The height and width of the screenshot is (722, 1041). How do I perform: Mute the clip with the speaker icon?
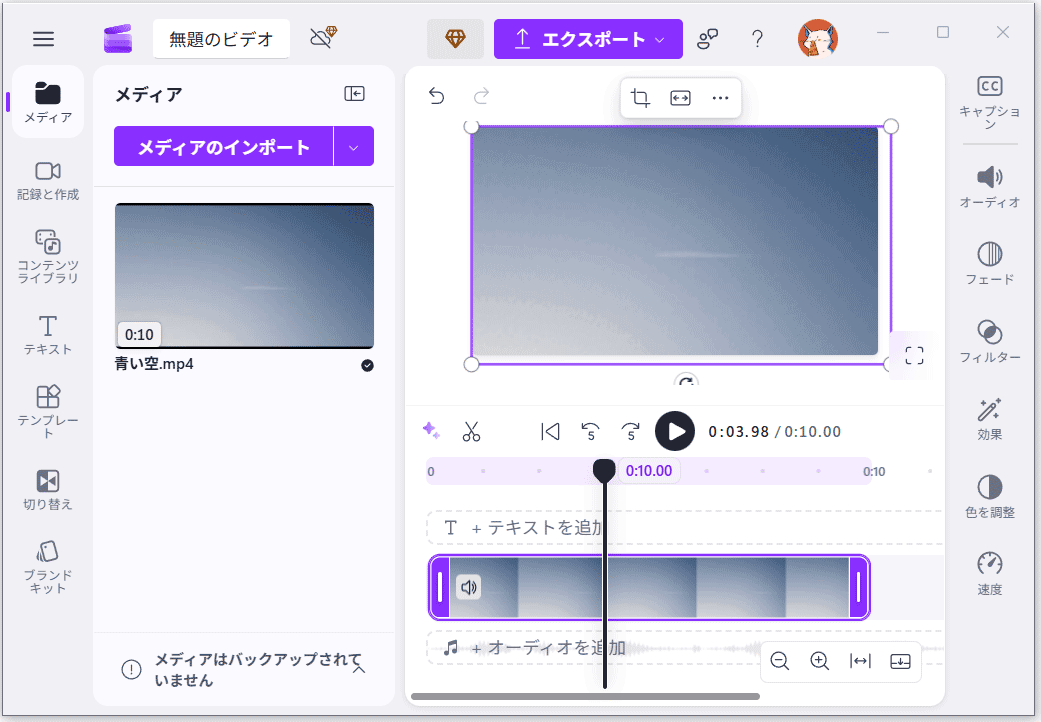(469, 588)
